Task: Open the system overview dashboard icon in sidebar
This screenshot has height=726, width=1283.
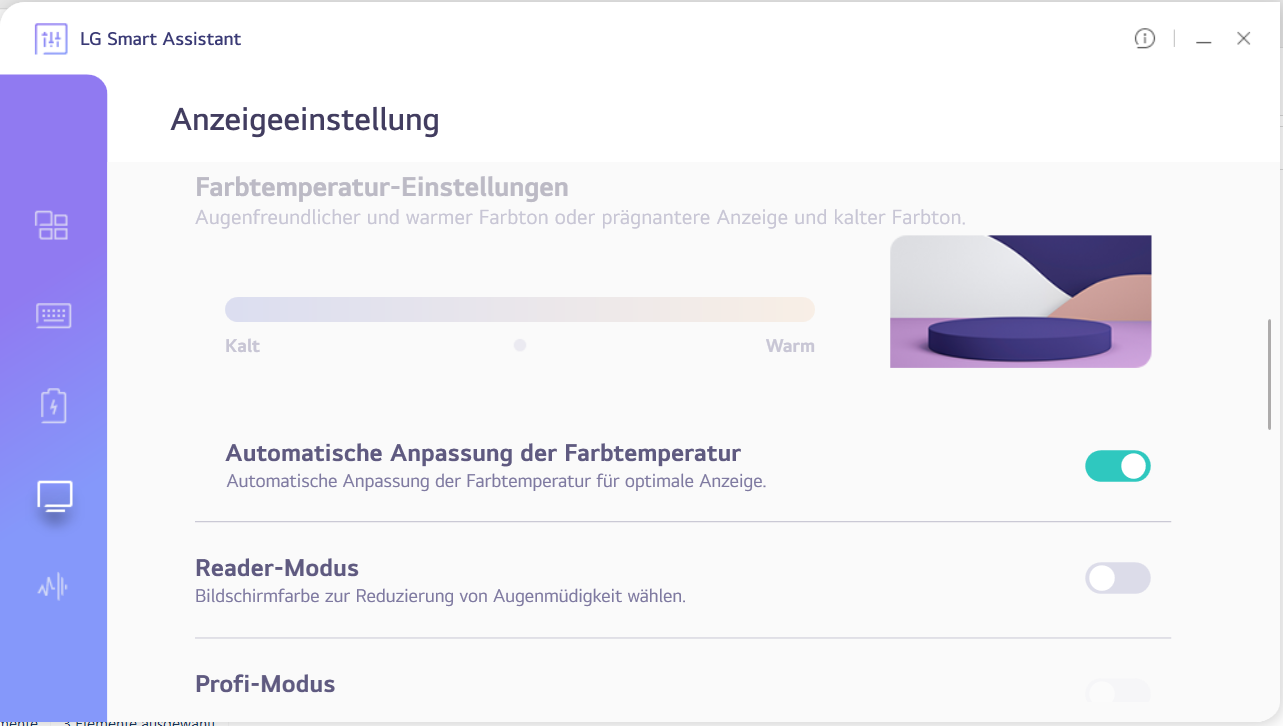Action: [52, 225]
